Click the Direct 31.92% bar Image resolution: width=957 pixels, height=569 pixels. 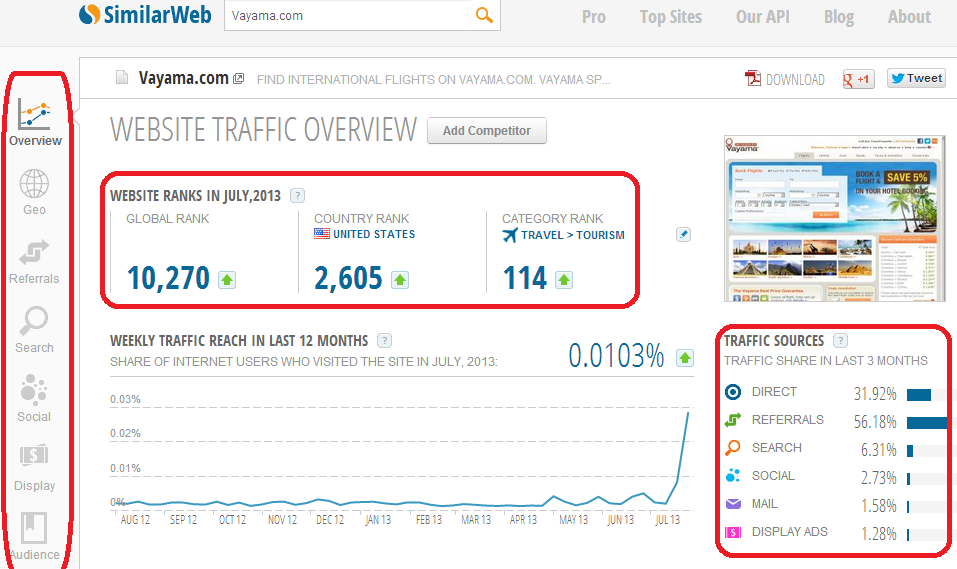click(919, 395)
